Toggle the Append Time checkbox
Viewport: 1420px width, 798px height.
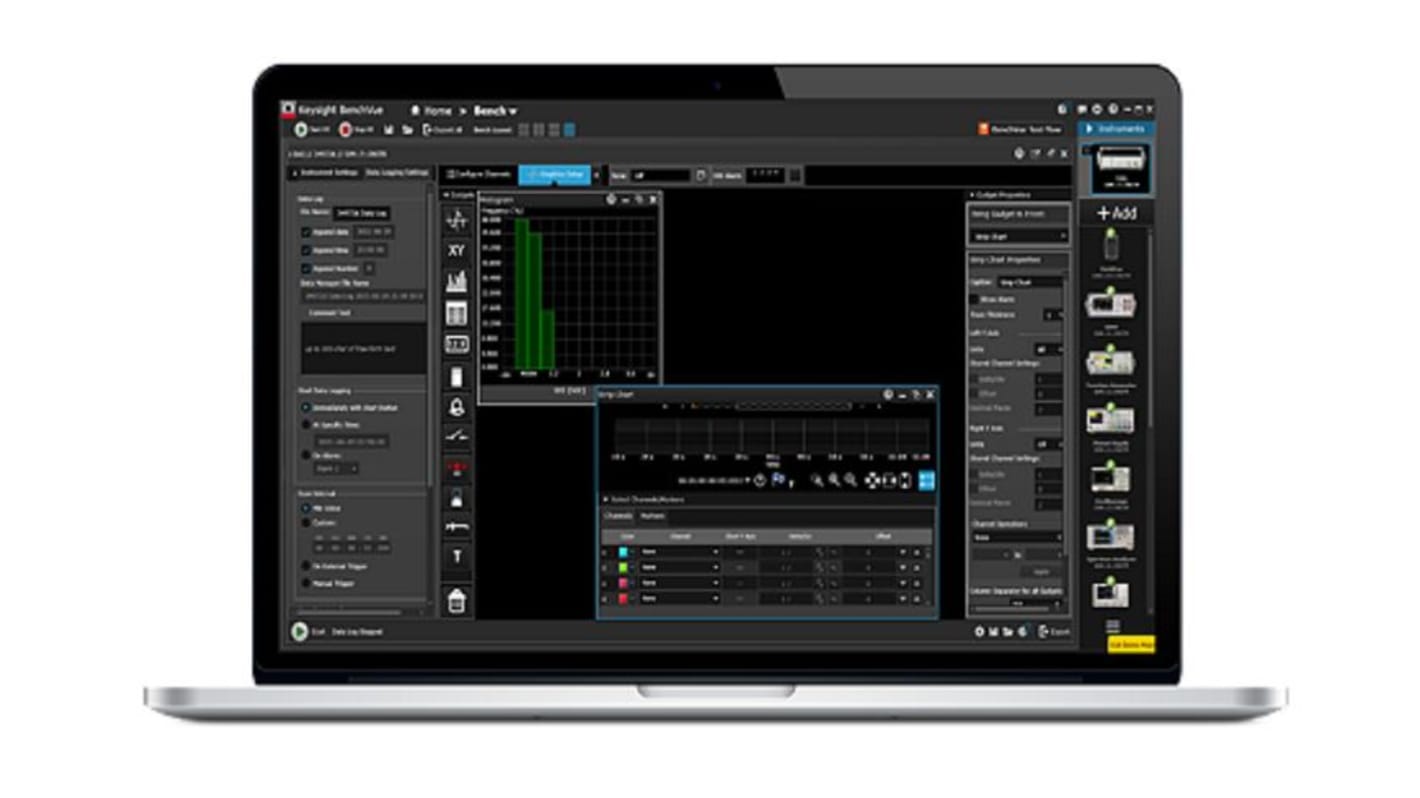[305, 252]
